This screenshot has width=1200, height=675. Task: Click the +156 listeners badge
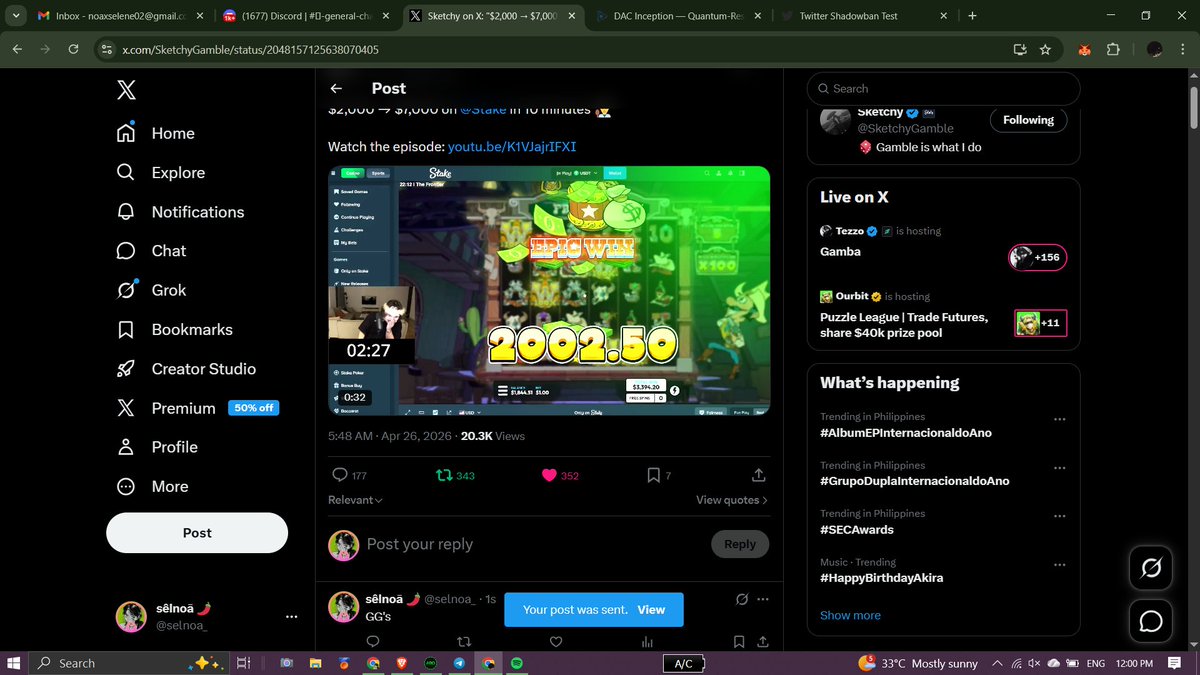coord(1038,257)
